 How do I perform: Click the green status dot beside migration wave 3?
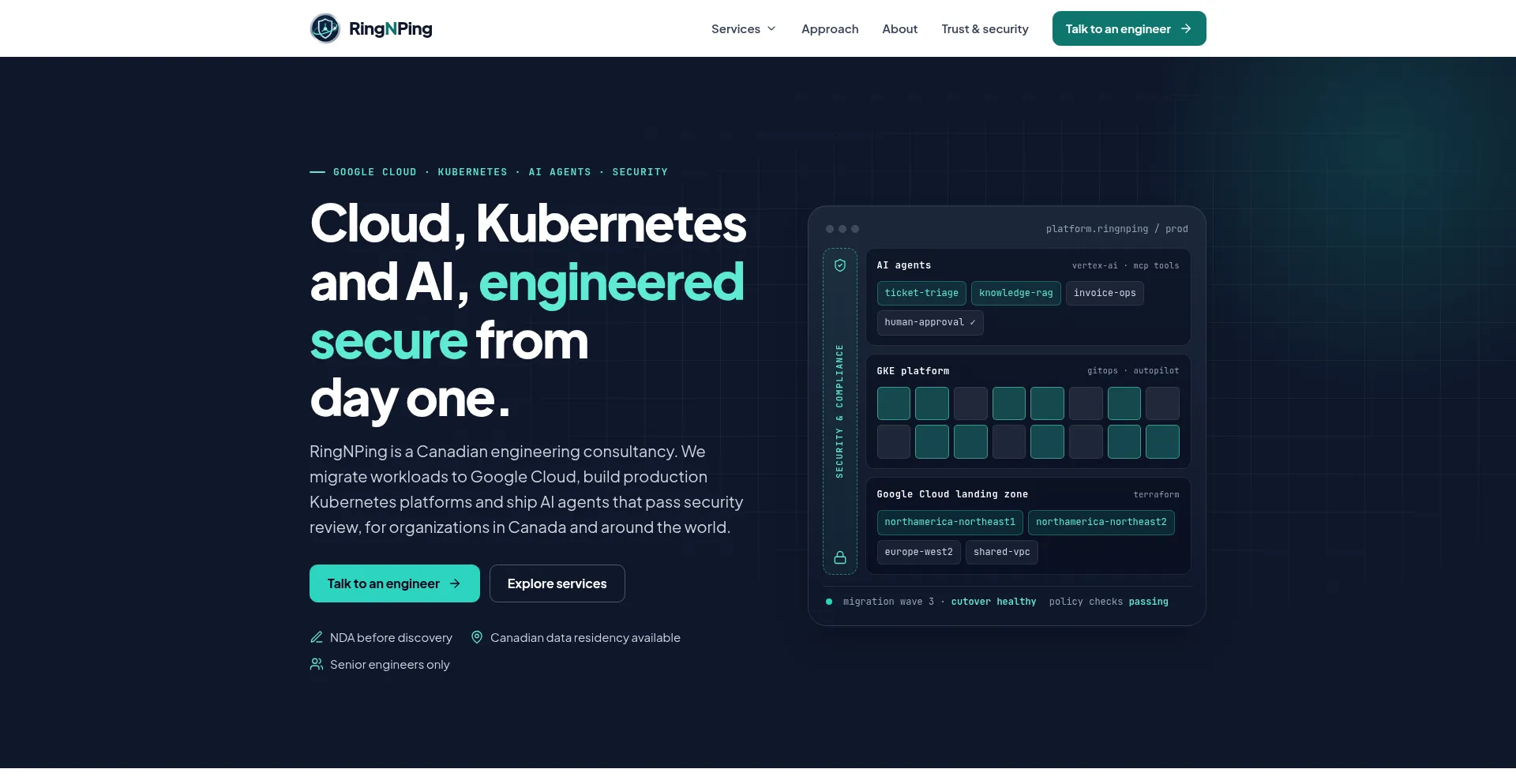pyautogui.click(x=829, y=602)
